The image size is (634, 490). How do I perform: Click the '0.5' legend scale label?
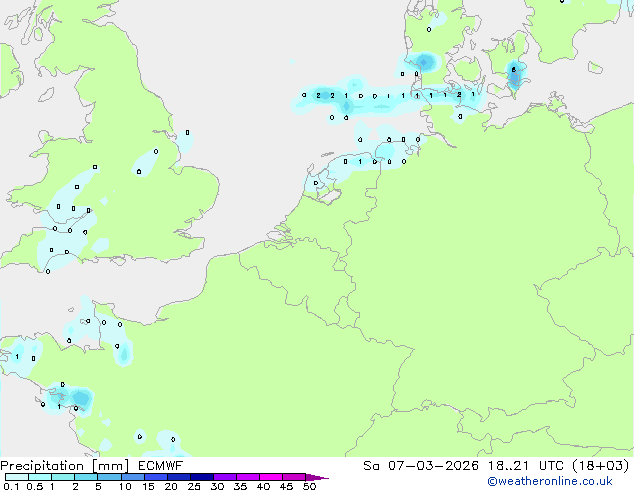pyautogui.click(x=34, y=486)
